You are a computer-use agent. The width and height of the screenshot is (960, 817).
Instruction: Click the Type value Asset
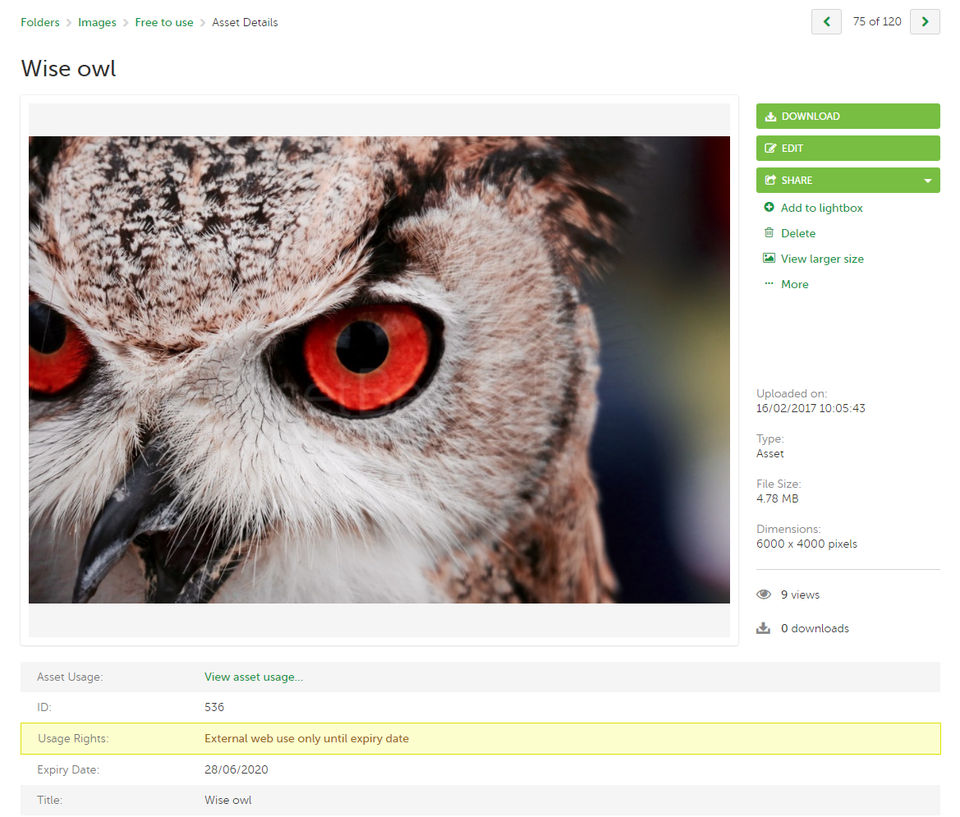770,454
